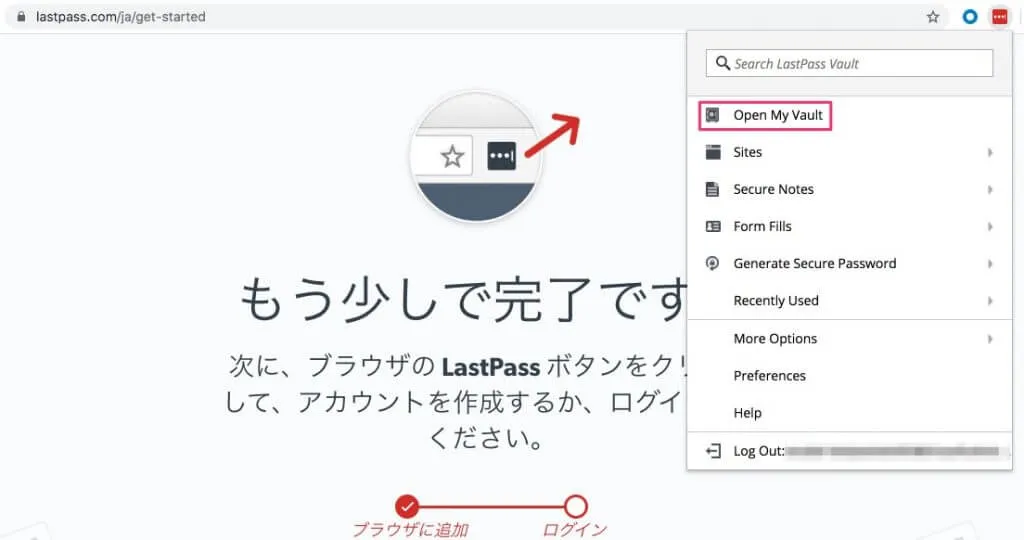This screenshot has height=540, width=1024.
Task: Expand the More Options submenu arrow
Action: (x=990, y=338)
